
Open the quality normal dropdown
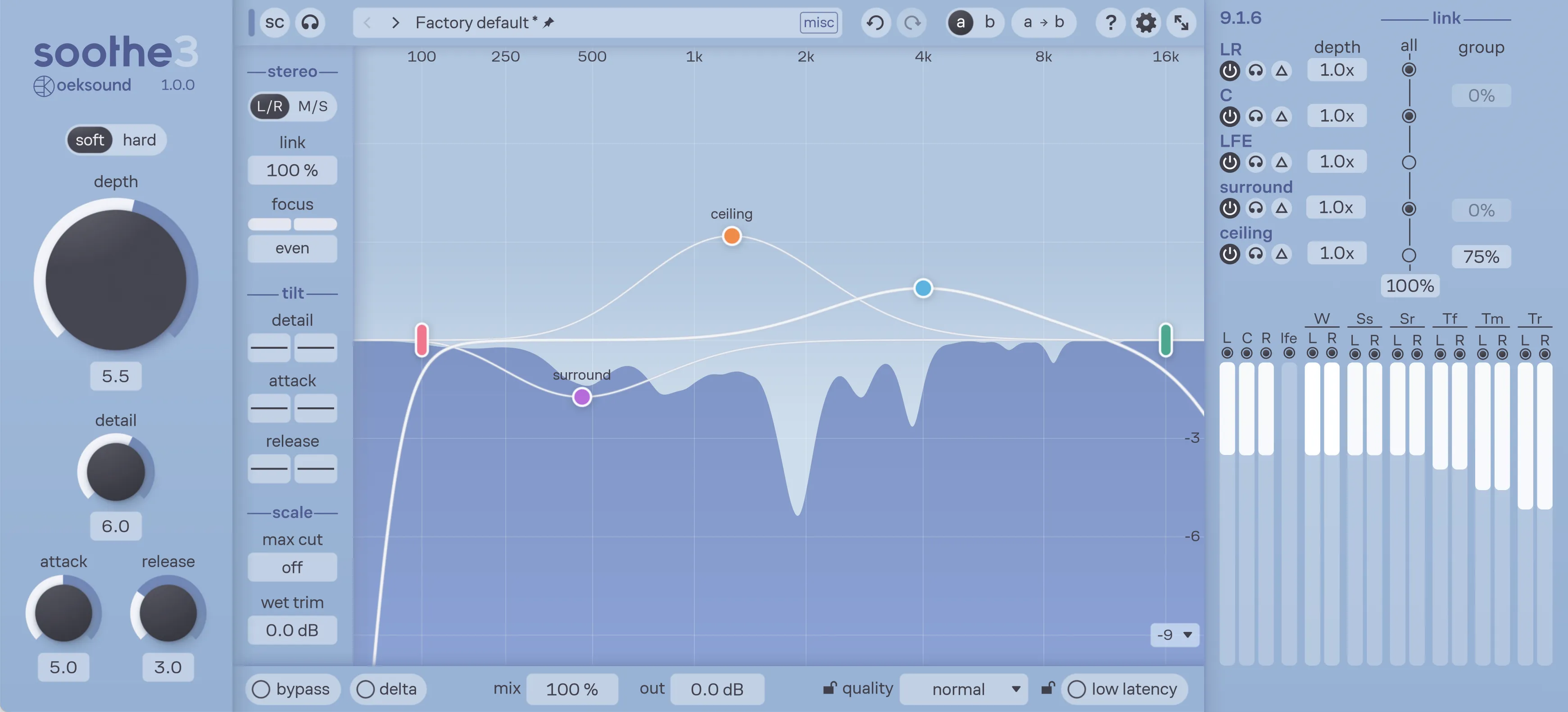coord(964,689)
